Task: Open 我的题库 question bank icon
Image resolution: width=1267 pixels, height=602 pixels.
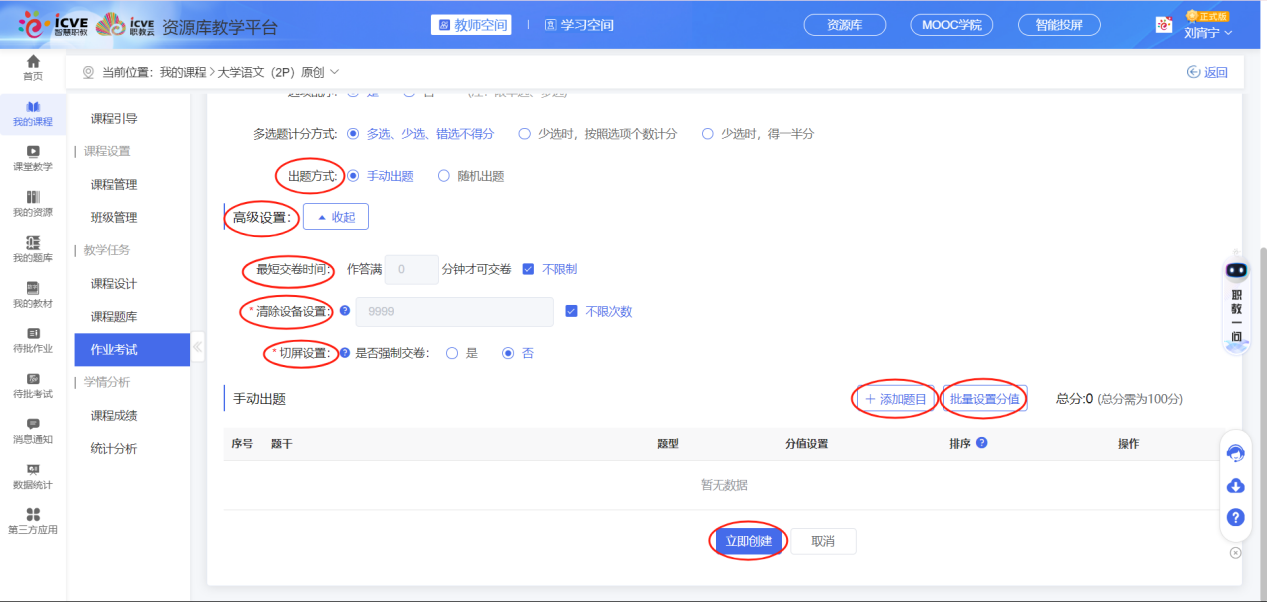Action: pyautogui.click(x=33, y=243)
